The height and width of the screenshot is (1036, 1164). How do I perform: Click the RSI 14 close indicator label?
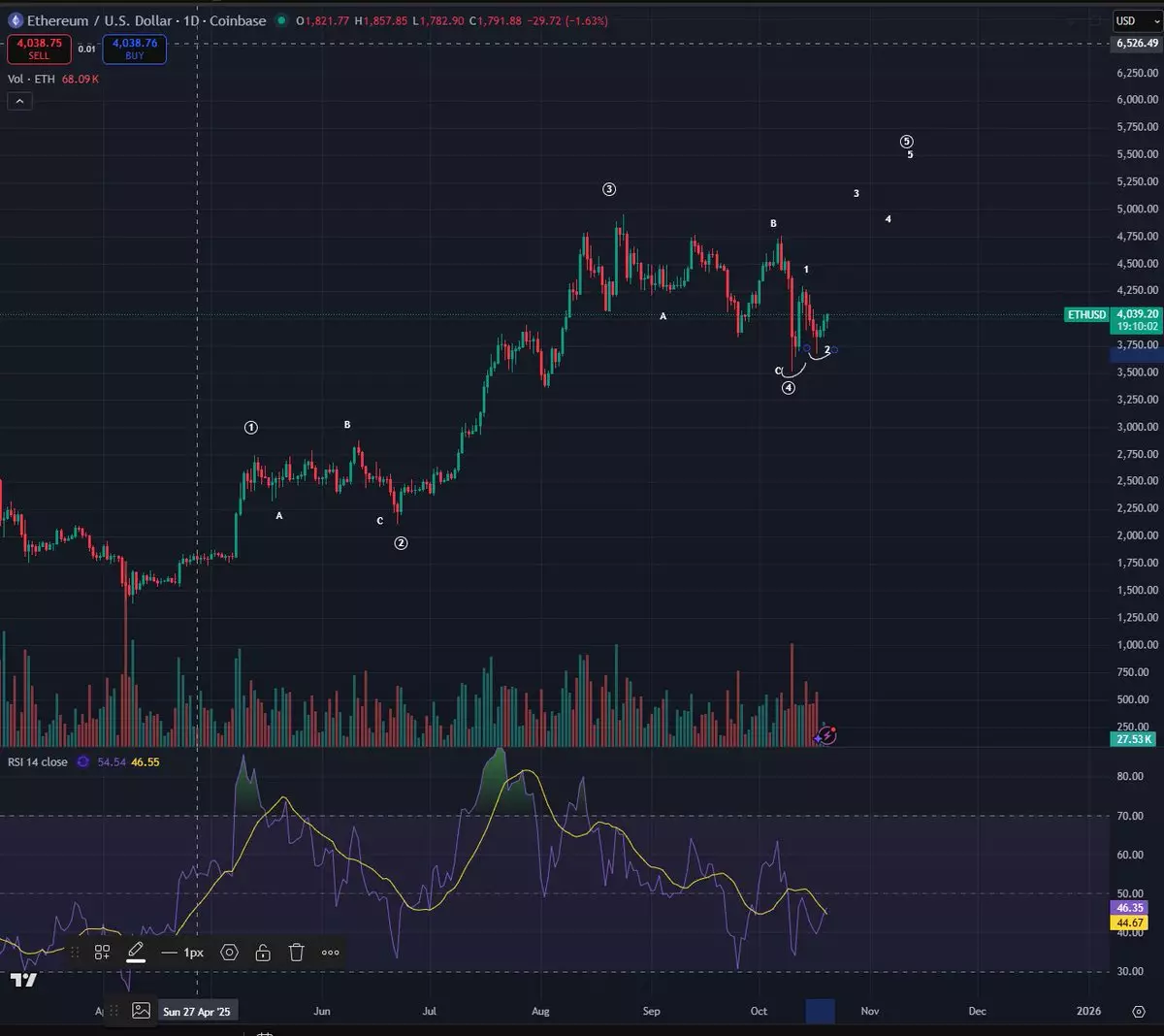coord(38,762)
